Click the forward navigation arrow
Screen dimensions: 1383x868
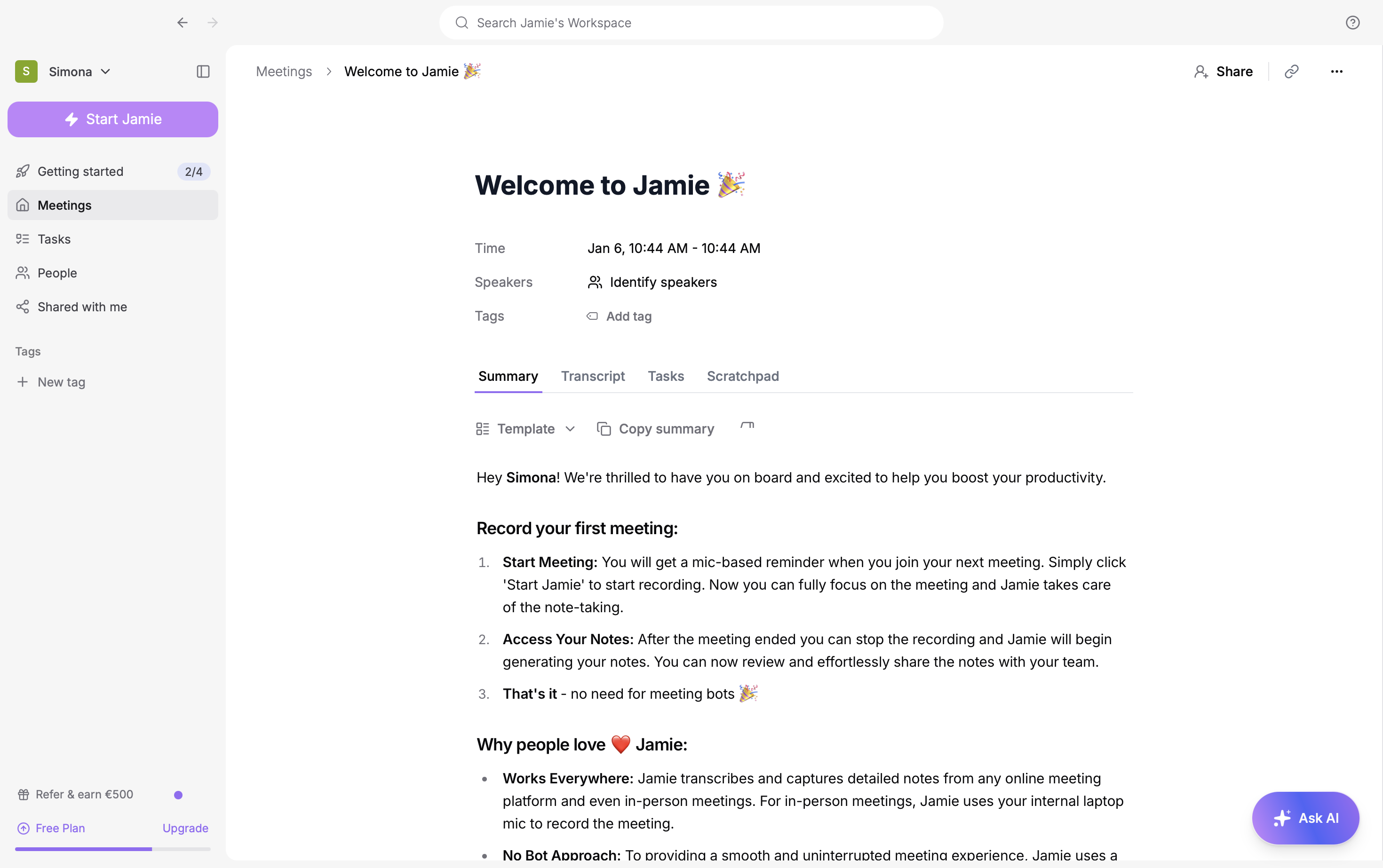(x=213, y=23)
